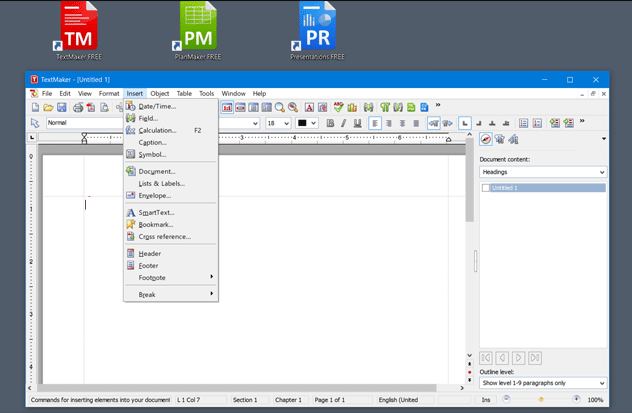Click the bar chart icon in toolbar
The width and height of the screenshot is (632, 413).
tap(352, 107)
